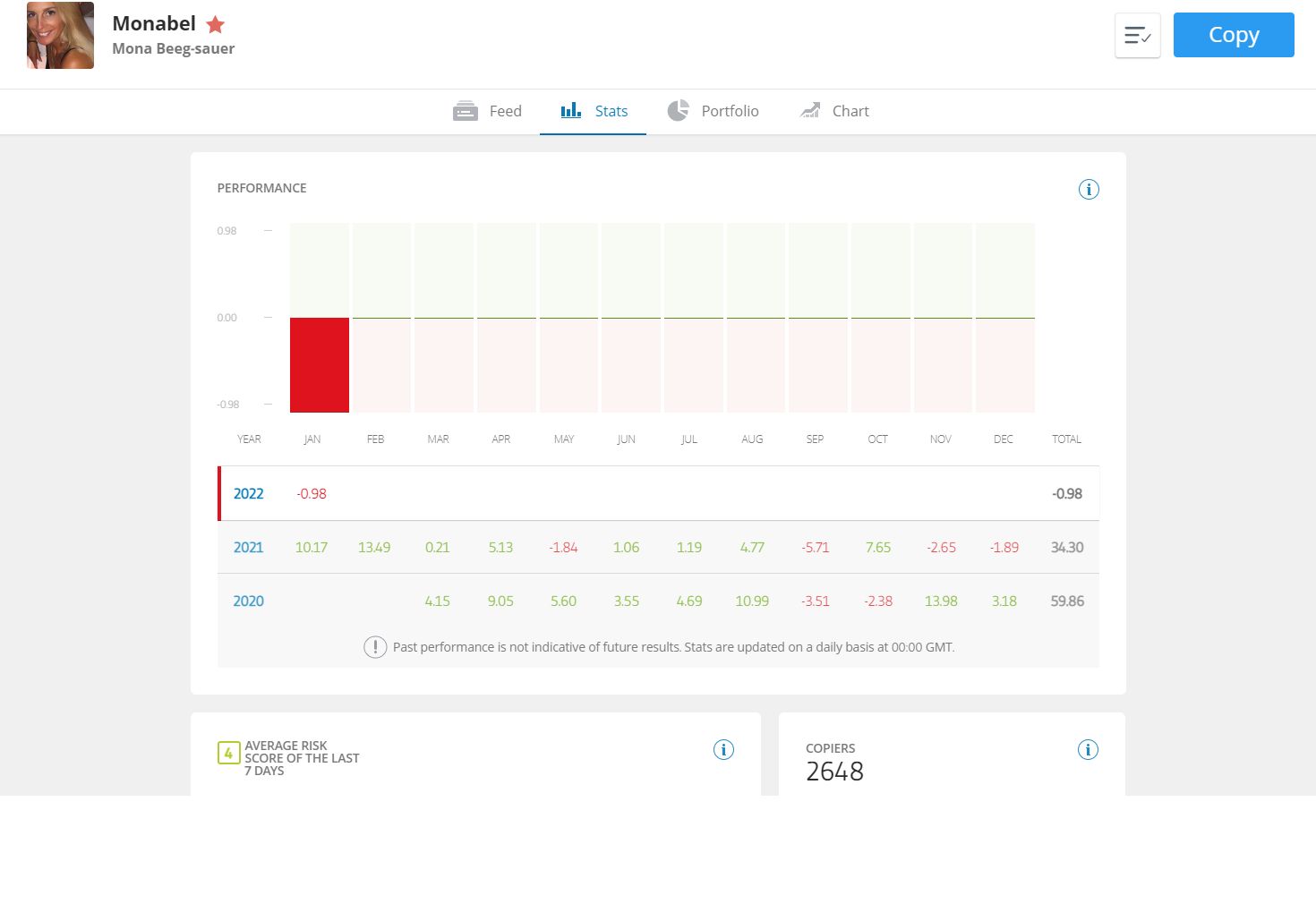Click the risk score 4 badge

pyautogui.click(x=228, y=753)
